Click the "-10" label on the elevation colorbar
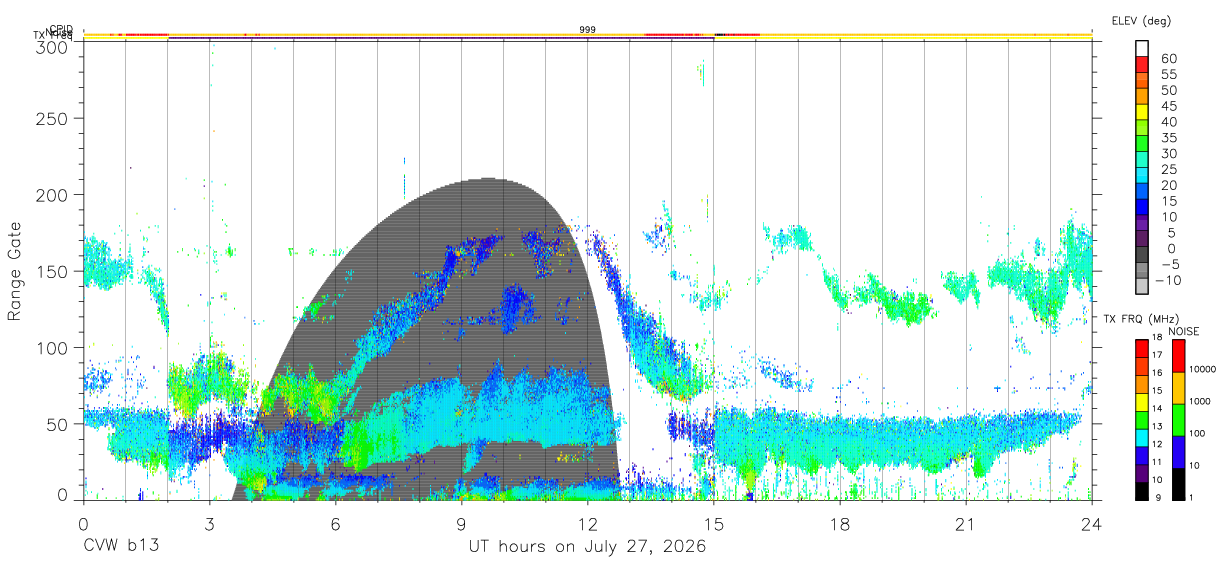 point(1168,280)
